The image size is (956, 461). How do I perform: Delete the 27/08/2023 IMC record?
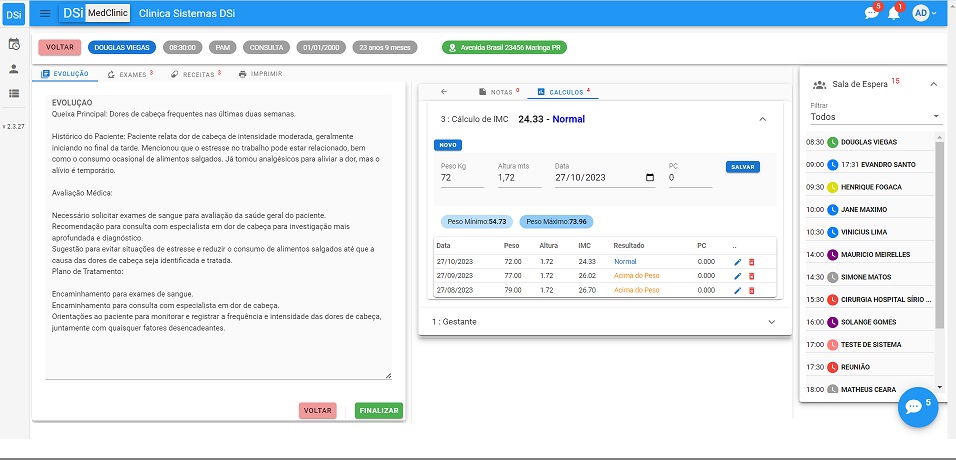pos(752,290)
